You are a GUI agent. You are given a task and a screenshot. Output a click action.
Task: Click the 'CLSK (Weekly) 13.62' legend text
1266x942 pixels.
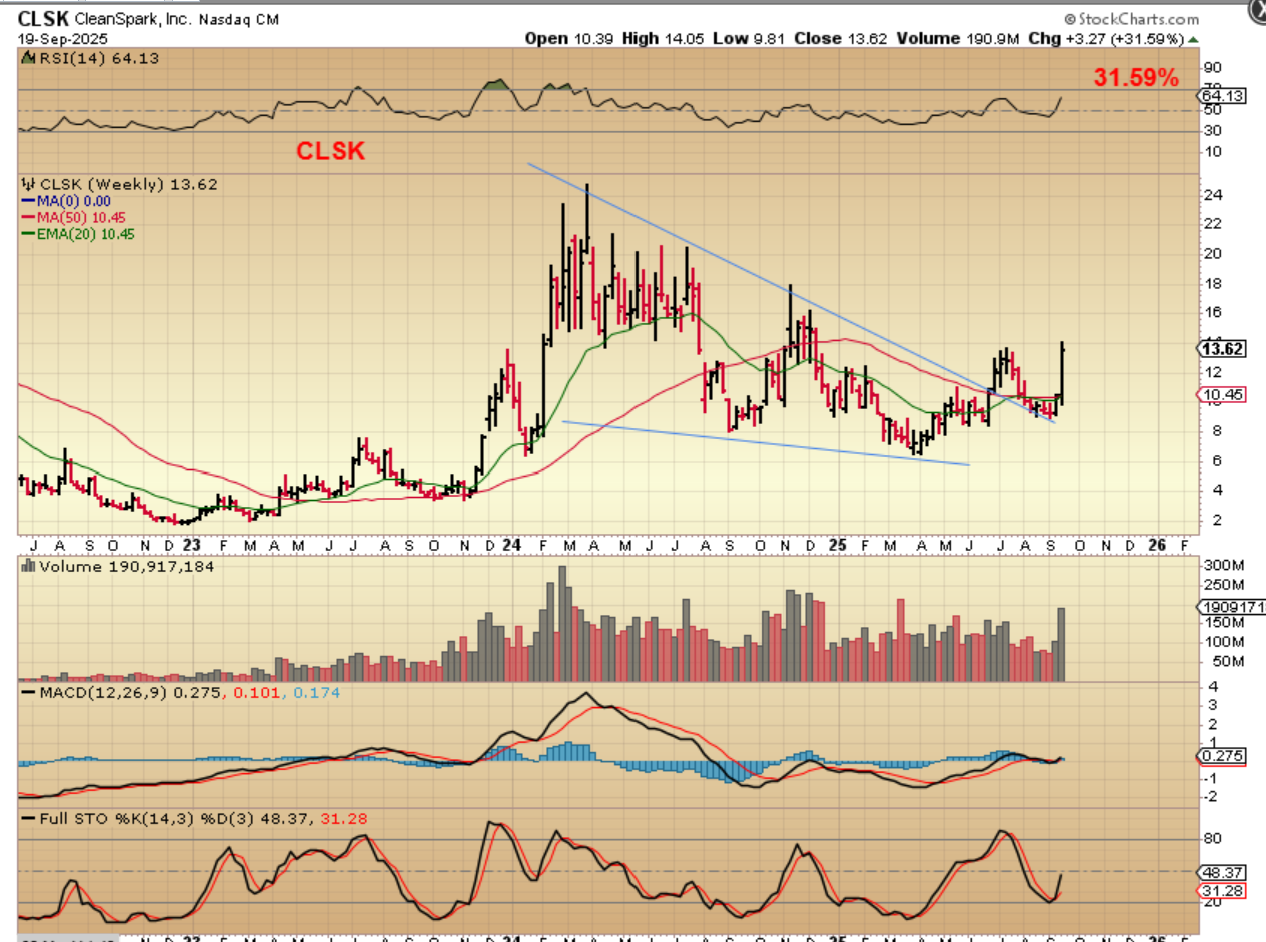tap(127, 184)
